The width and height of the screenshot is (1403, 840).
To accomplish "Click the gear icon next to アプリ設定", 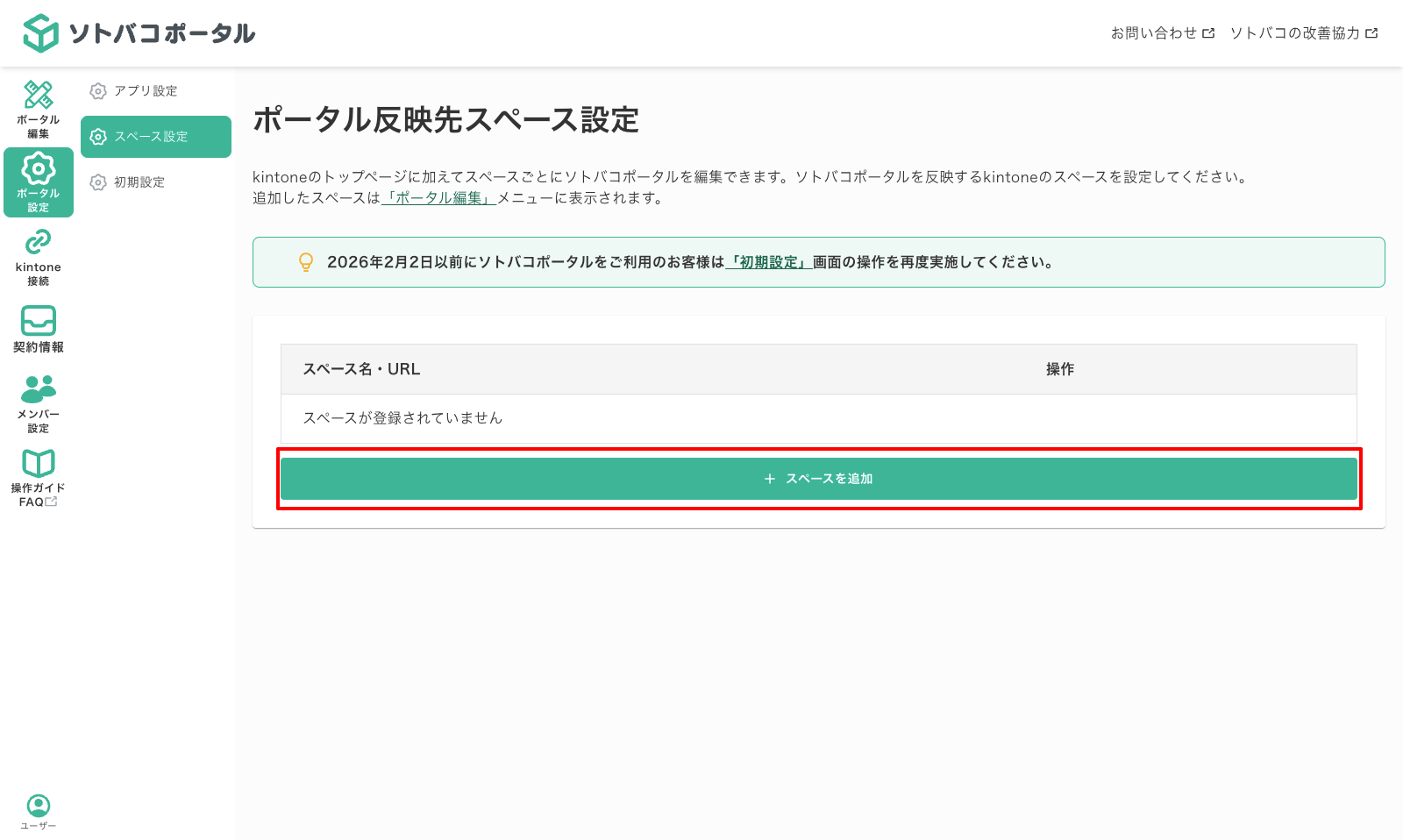I will 97,90.
